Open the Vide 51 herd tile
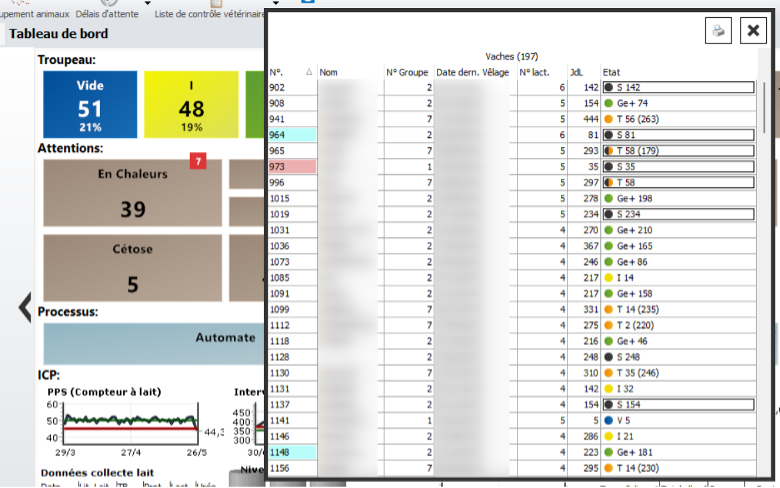The height and width of the screenshot is (488, 780). [x=90, y=104]
